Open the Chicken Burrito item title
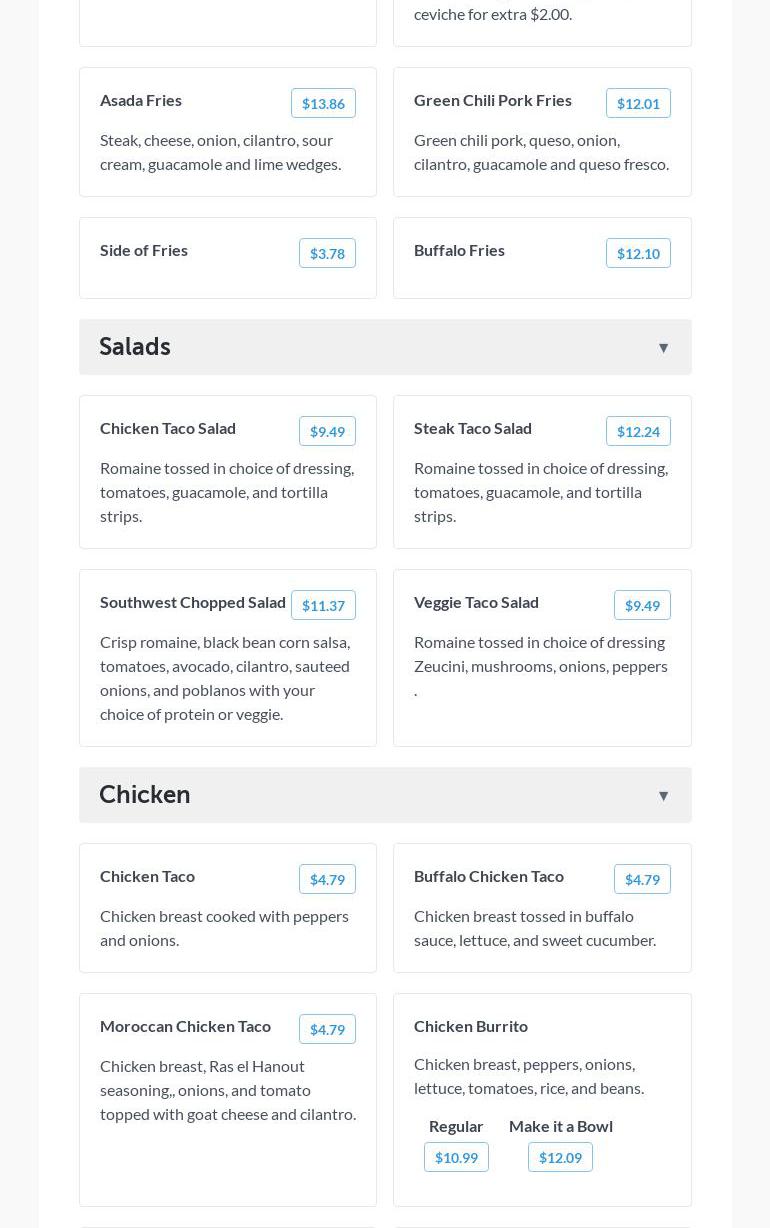Image resolution: width=770 pixels, height=1228 pixels. [x=471, y=1026]
